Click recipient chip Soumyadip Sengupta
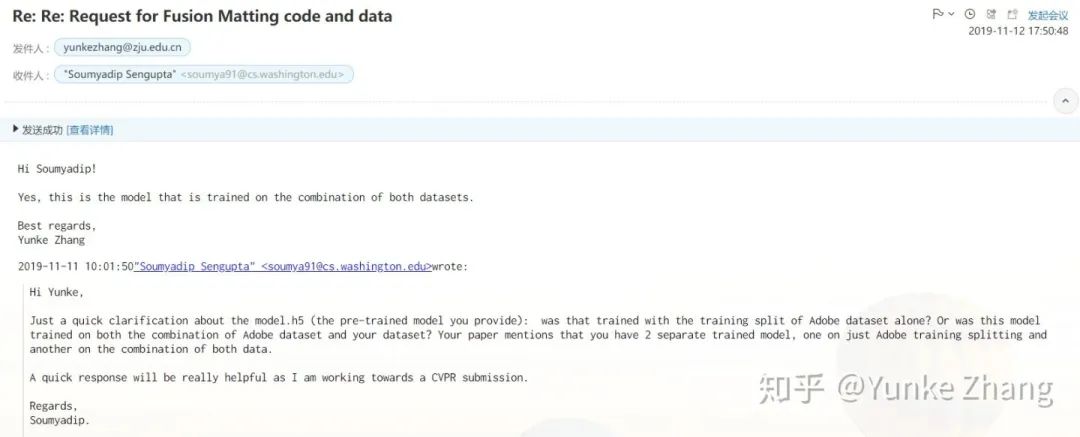 [203, 74]
